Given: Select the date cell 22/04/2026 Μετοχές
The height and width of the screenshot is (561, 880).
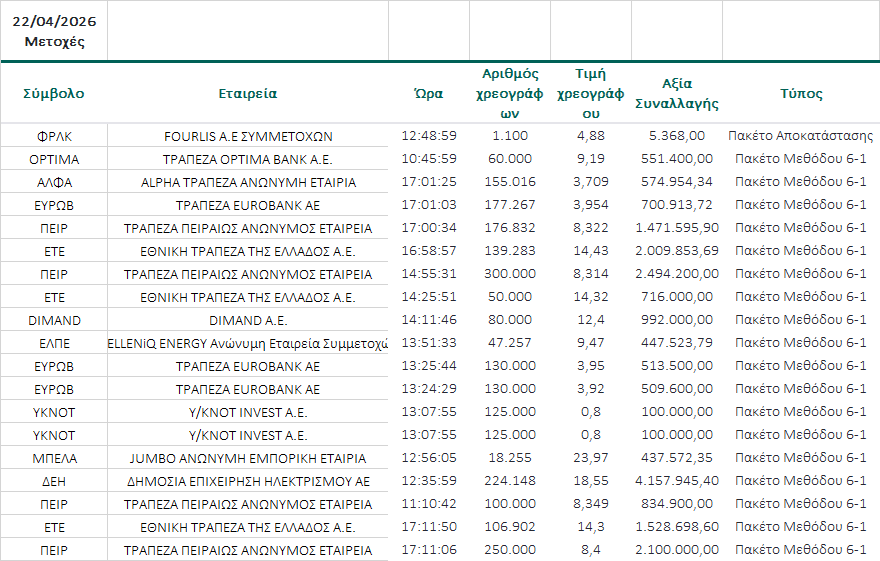Looking at the screenshot, I should pyautogui.click(x=54, y=31).
